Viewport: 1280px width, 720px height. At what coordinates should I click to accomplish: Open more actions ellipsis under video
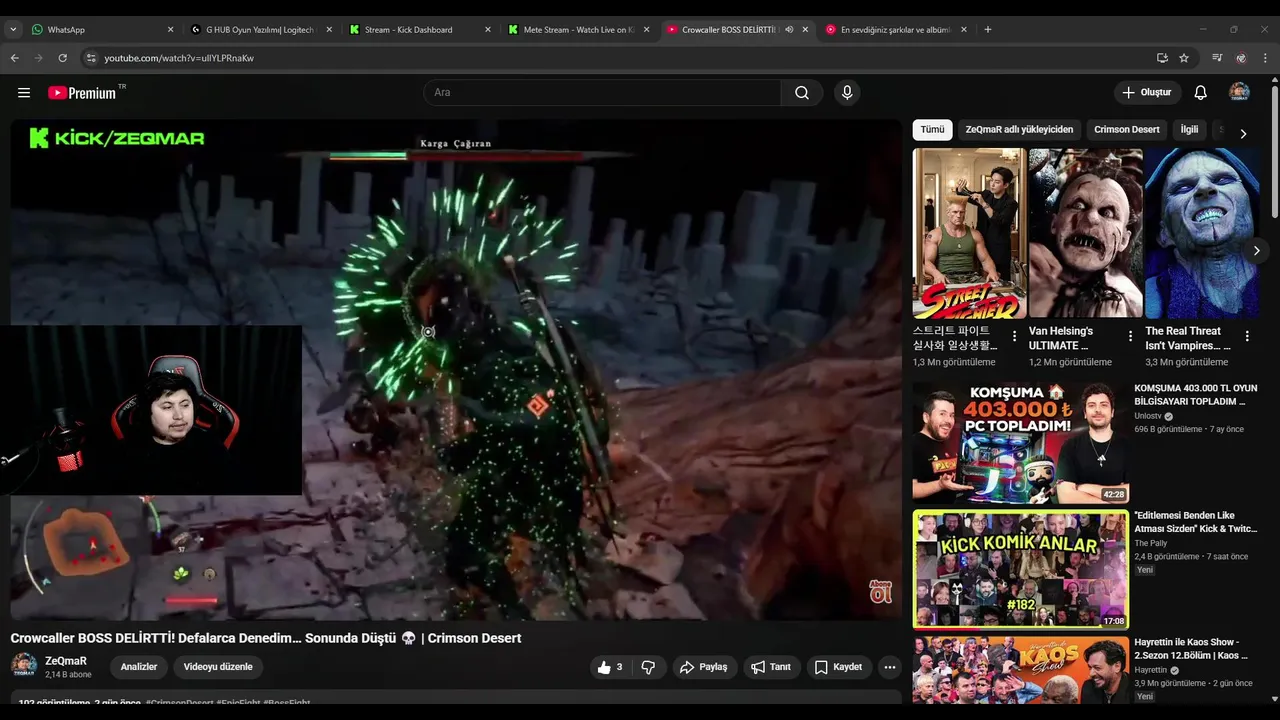tap(890, 667)
